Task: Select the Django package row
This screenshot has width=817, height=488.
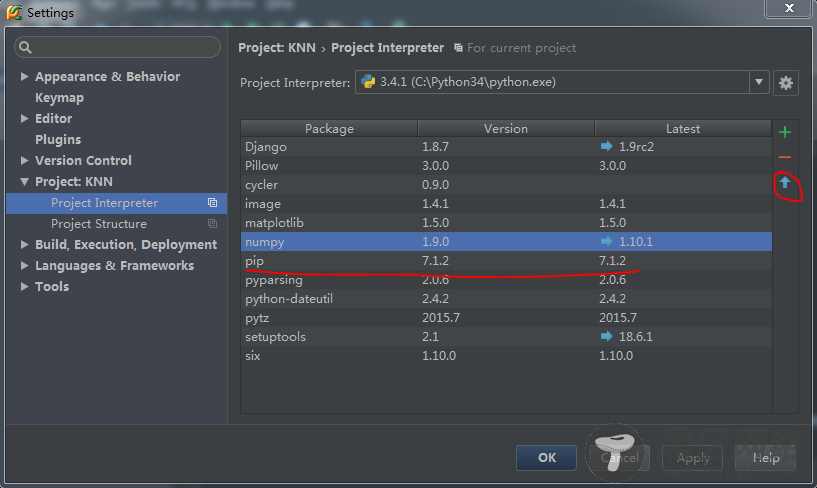Action: click(x=506, y=146)
